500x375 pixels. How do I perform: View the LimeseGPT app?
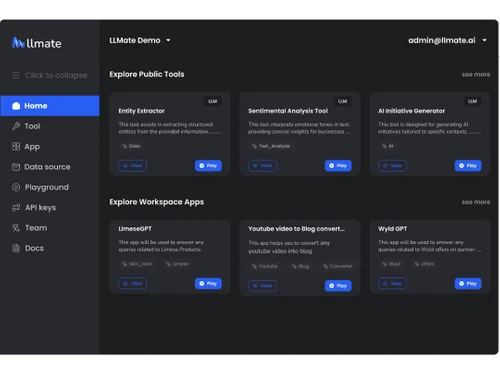point(132,283)
